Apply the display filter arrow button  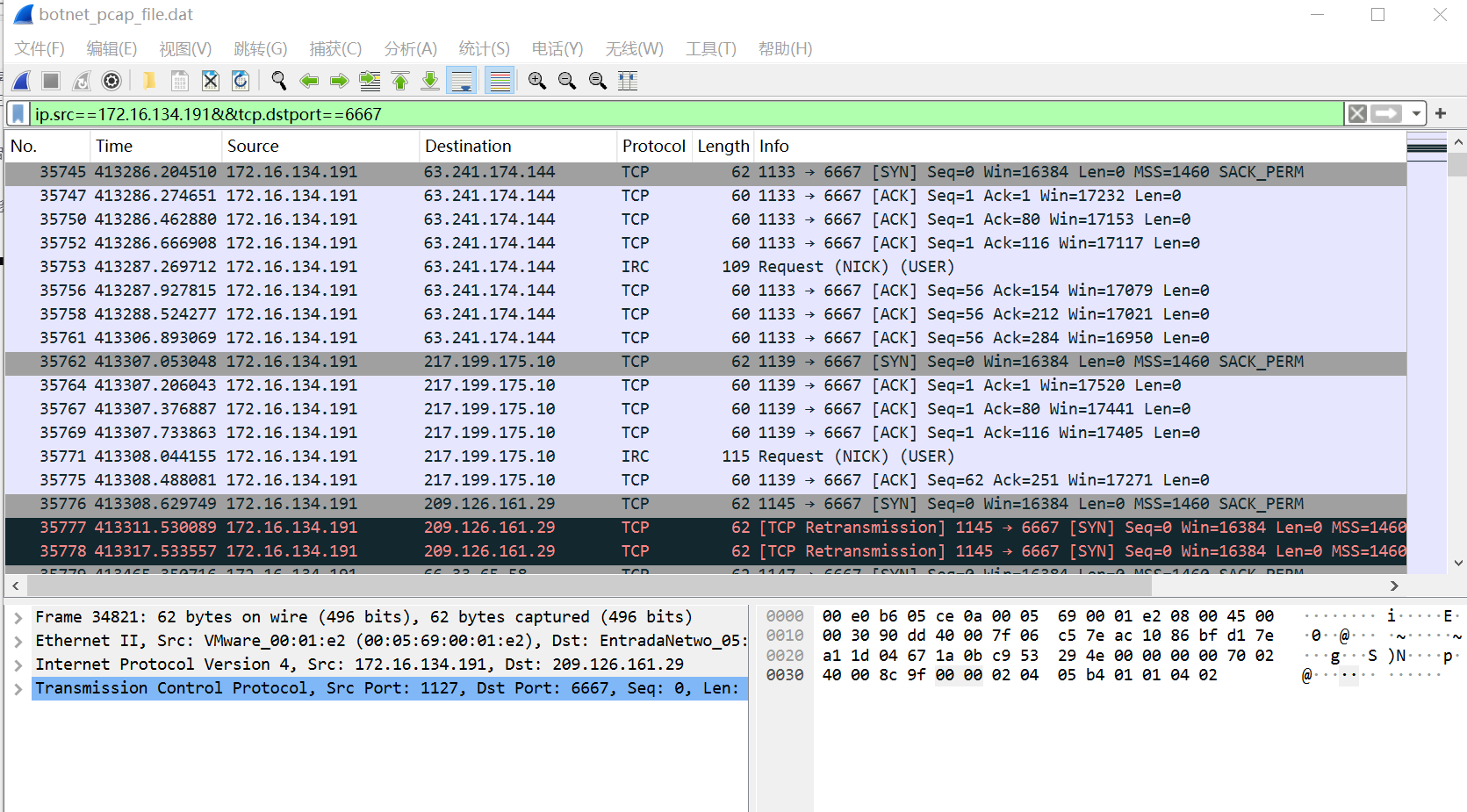(x=1386, y=113)
